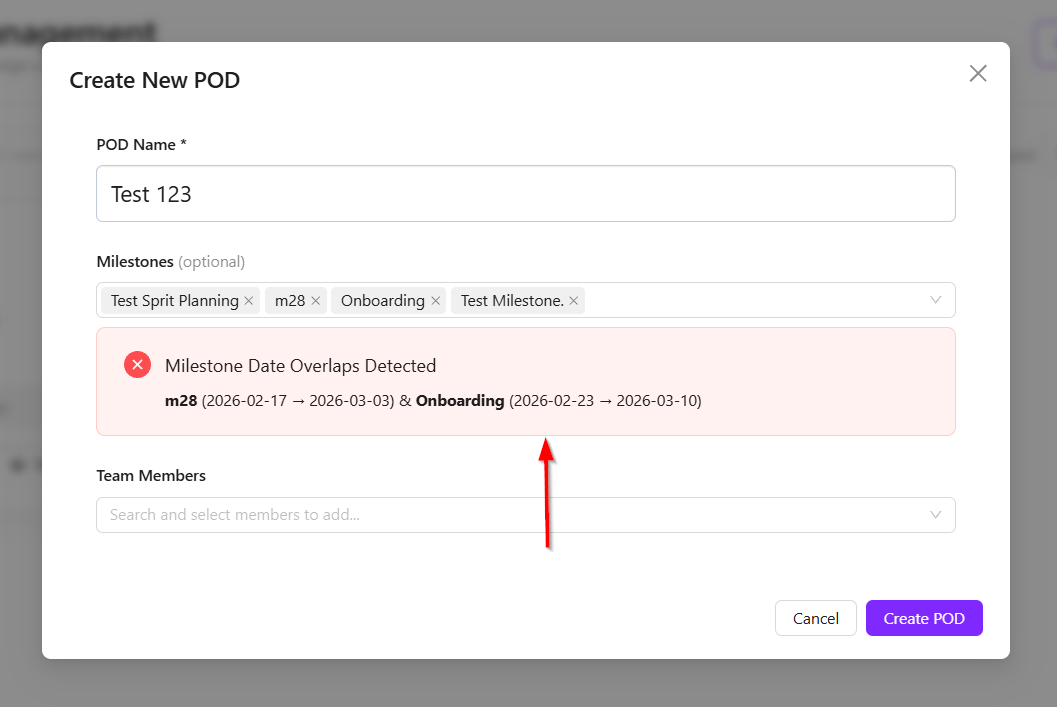Click the POD Name field label
Viewport: 1057px width, 707px height.
tap(141, 145)
